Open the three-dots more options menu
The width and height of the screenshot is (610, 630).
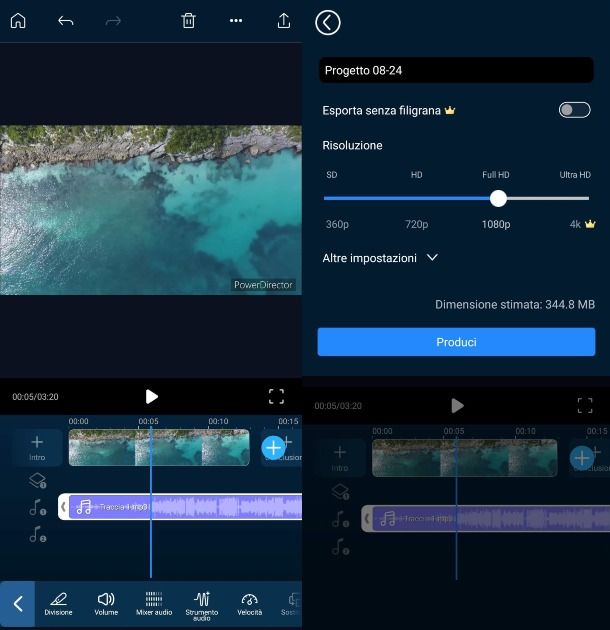pyautogui.click(x=236, y=20)
